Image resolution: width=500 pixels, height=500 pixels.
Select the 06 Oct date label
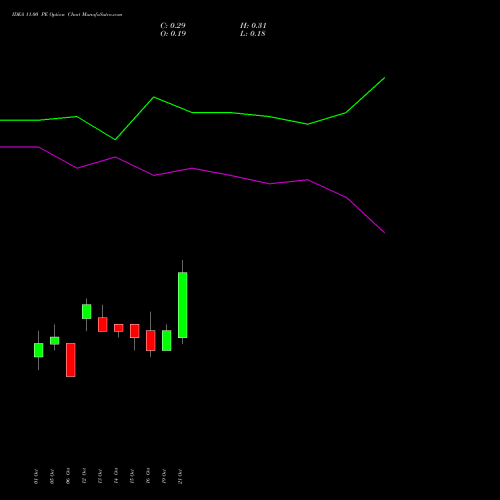[68, 476]
